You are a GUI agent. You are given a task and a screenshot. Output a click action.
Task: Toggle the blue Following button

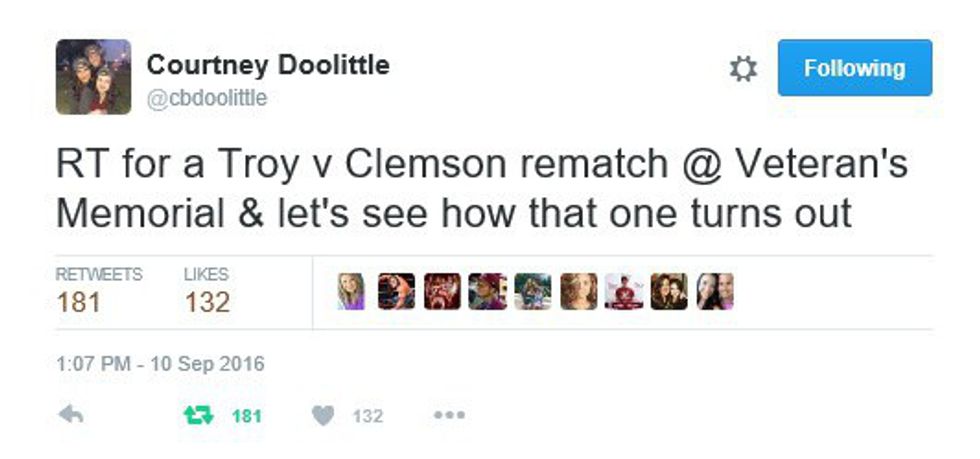click(854, 68)
